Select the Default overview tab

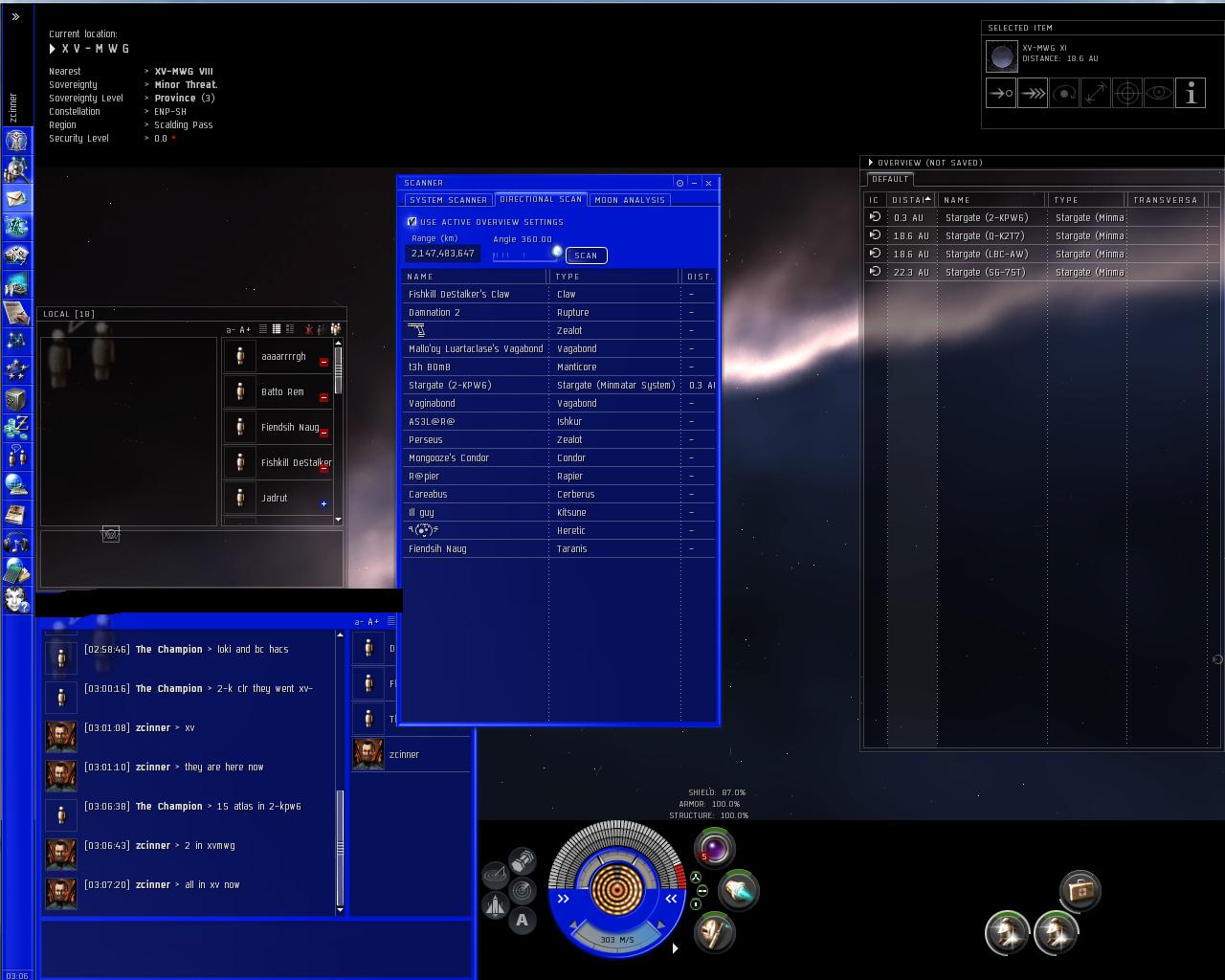[x=890, y=179]
